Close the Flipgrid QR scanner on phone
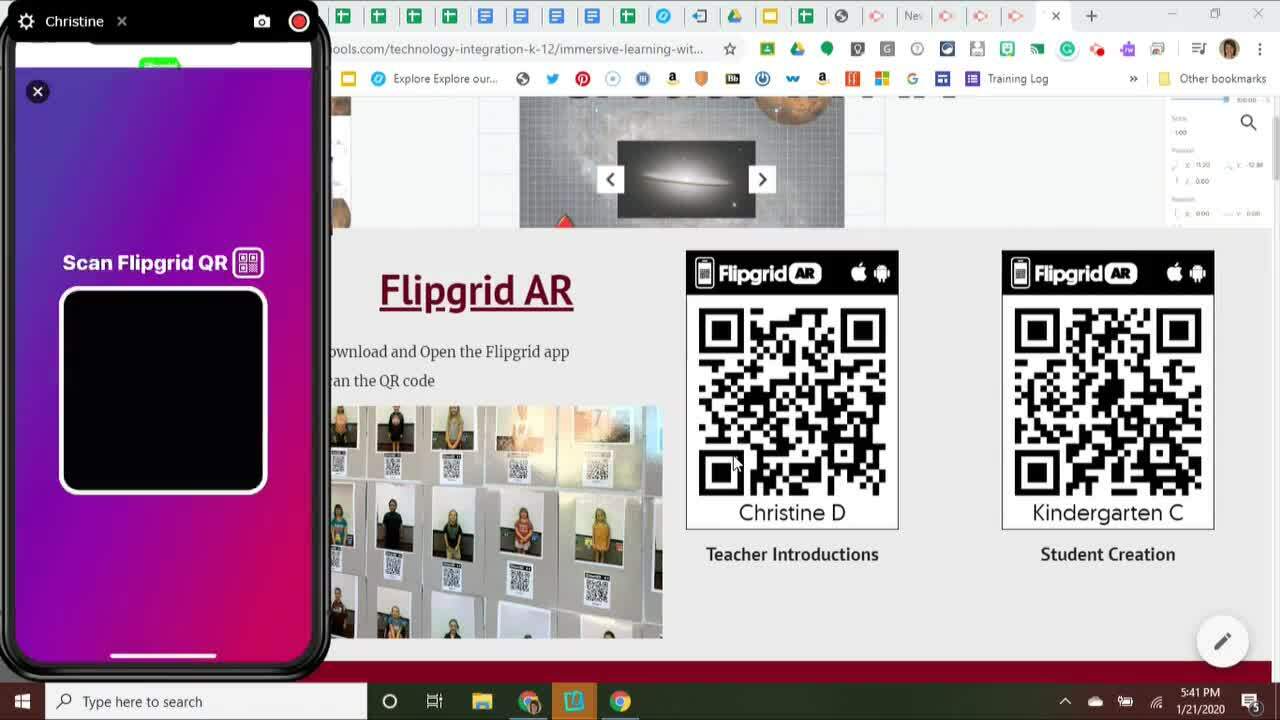This screenshot has height=720, width=1280. (x=38, y=92)
